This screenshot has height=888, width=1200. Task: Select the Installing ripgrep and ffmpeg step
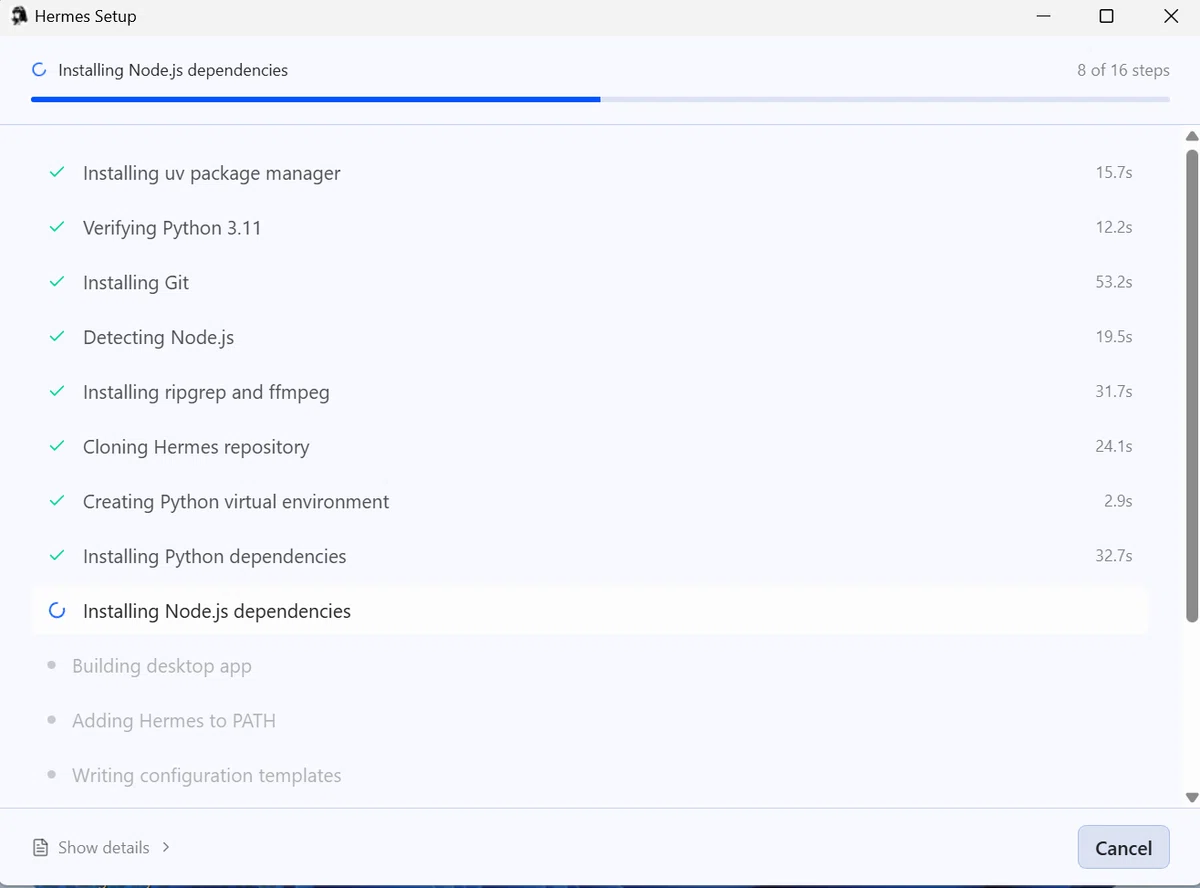tap(590, 392)
